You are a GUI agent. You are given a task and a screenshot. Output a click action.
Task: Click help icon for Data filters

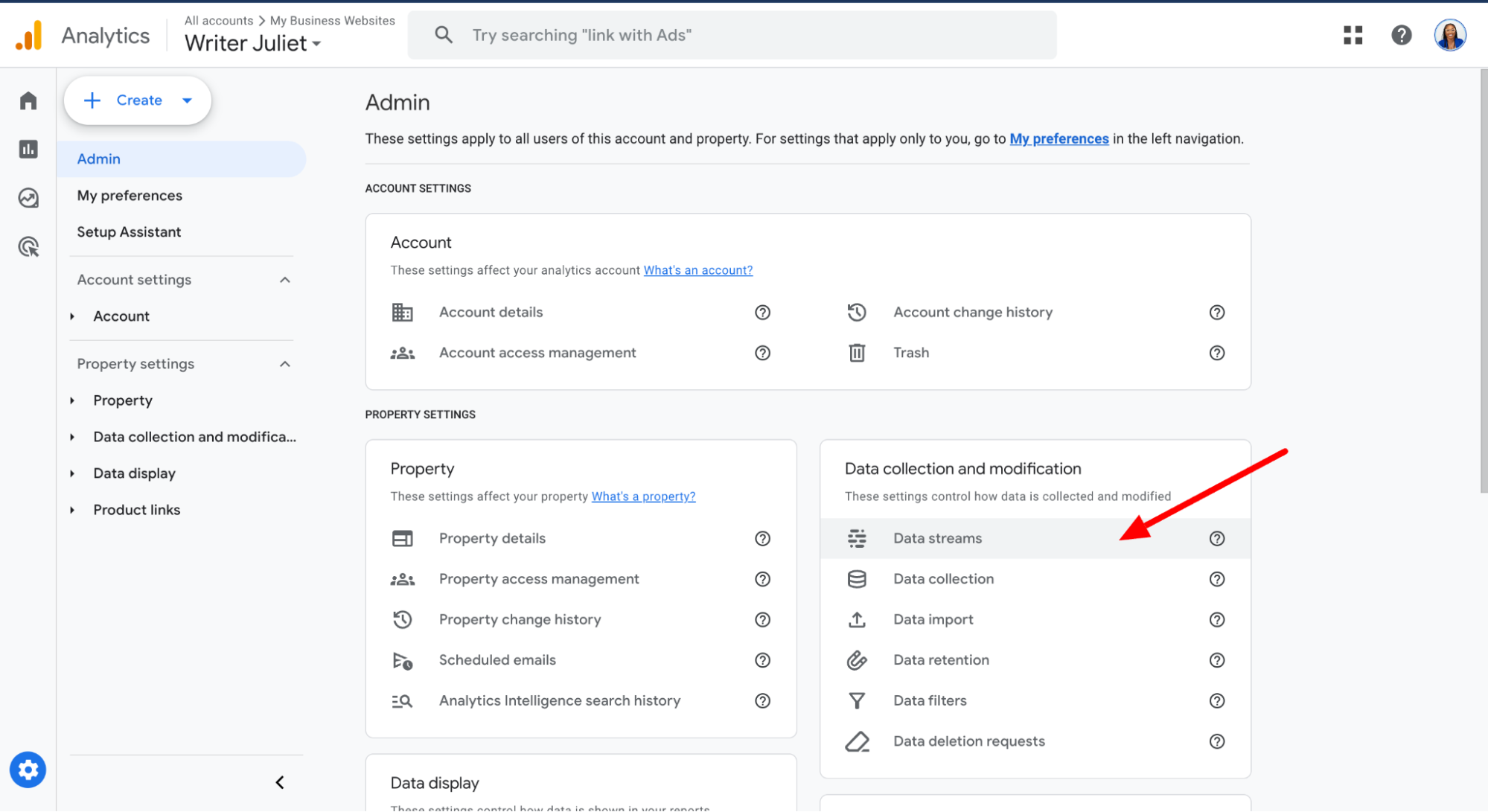(1217, 701)
